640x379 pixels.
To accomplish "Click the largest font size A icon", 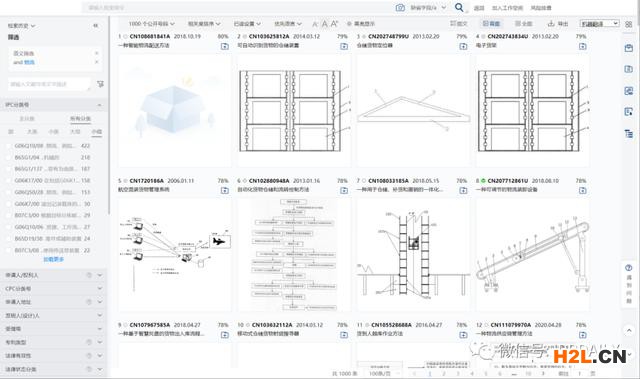I will pyautogui.click(x=334, y=24).
